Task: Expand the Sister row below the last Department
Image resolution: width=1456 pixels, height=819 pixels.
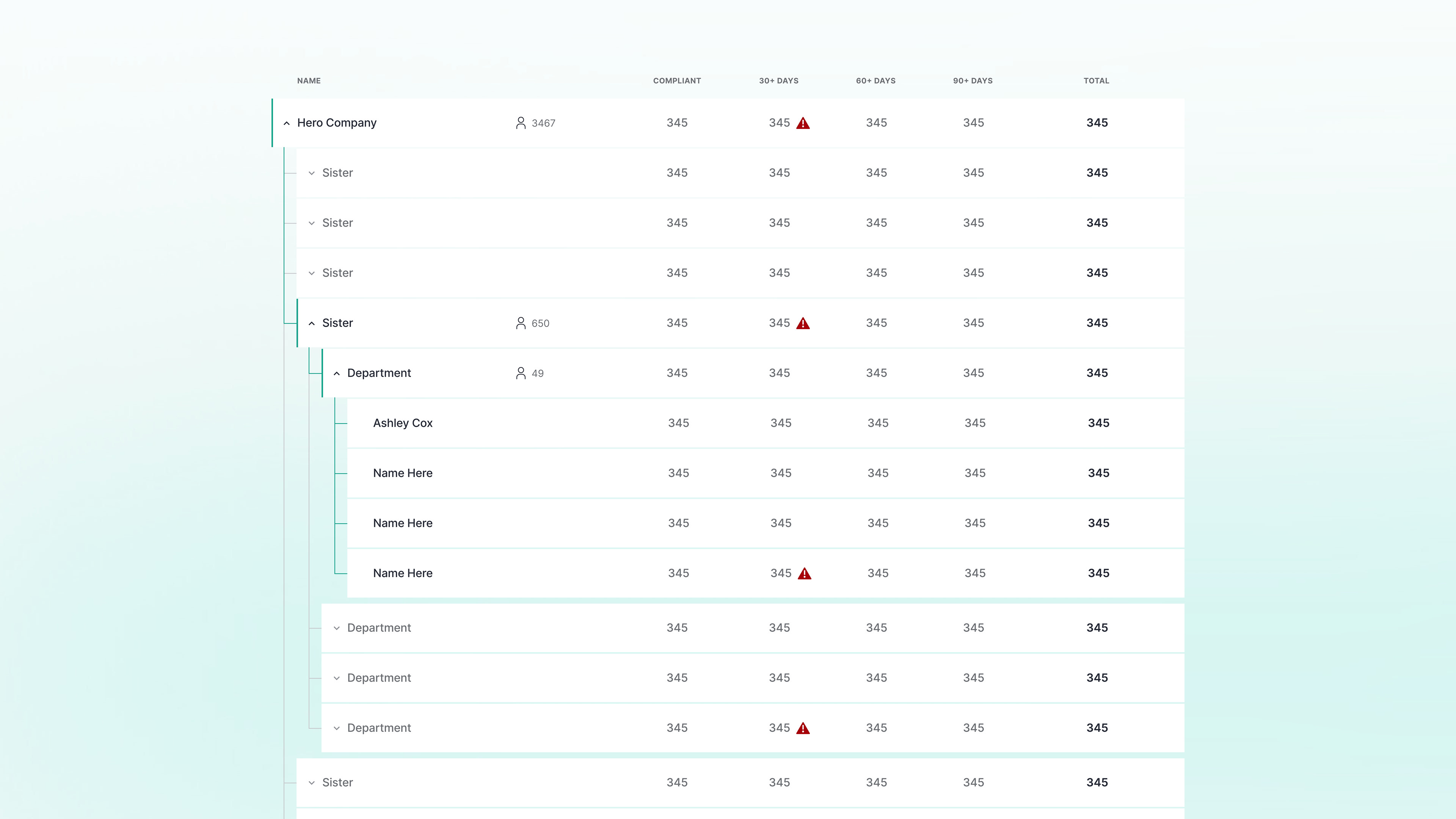Action: coord(311,783)
